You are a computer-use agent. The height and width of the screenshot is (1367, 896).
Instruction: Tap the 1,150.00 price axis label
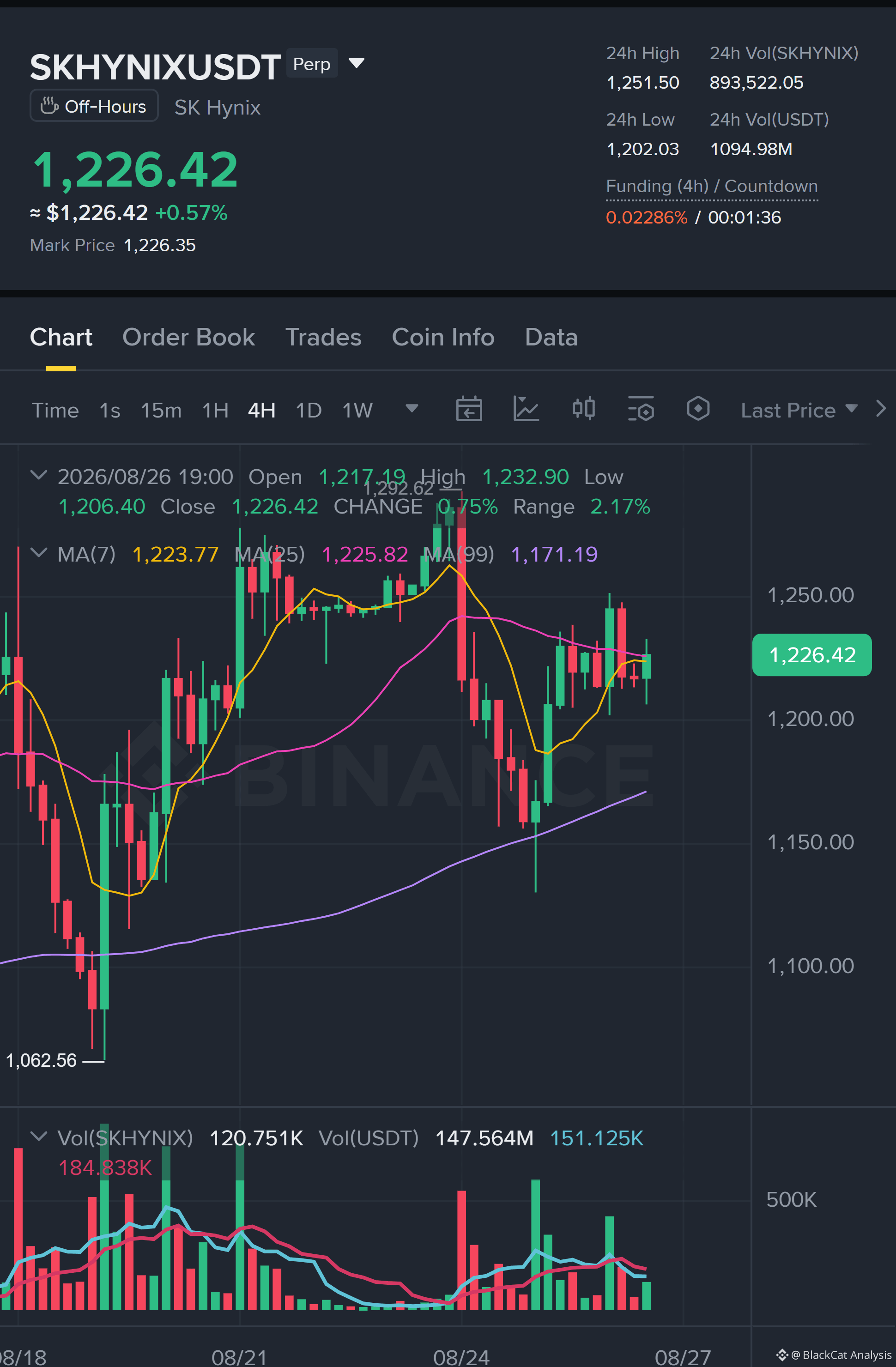click(x=811, y=842)
